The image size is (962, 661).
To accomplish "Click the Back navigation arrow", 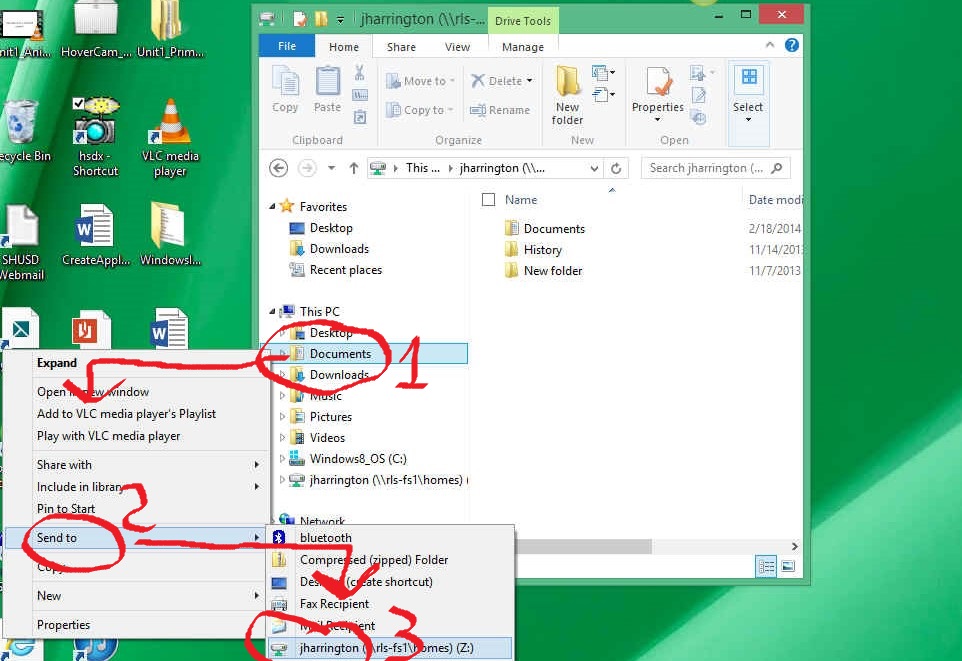I will [279, 168].
